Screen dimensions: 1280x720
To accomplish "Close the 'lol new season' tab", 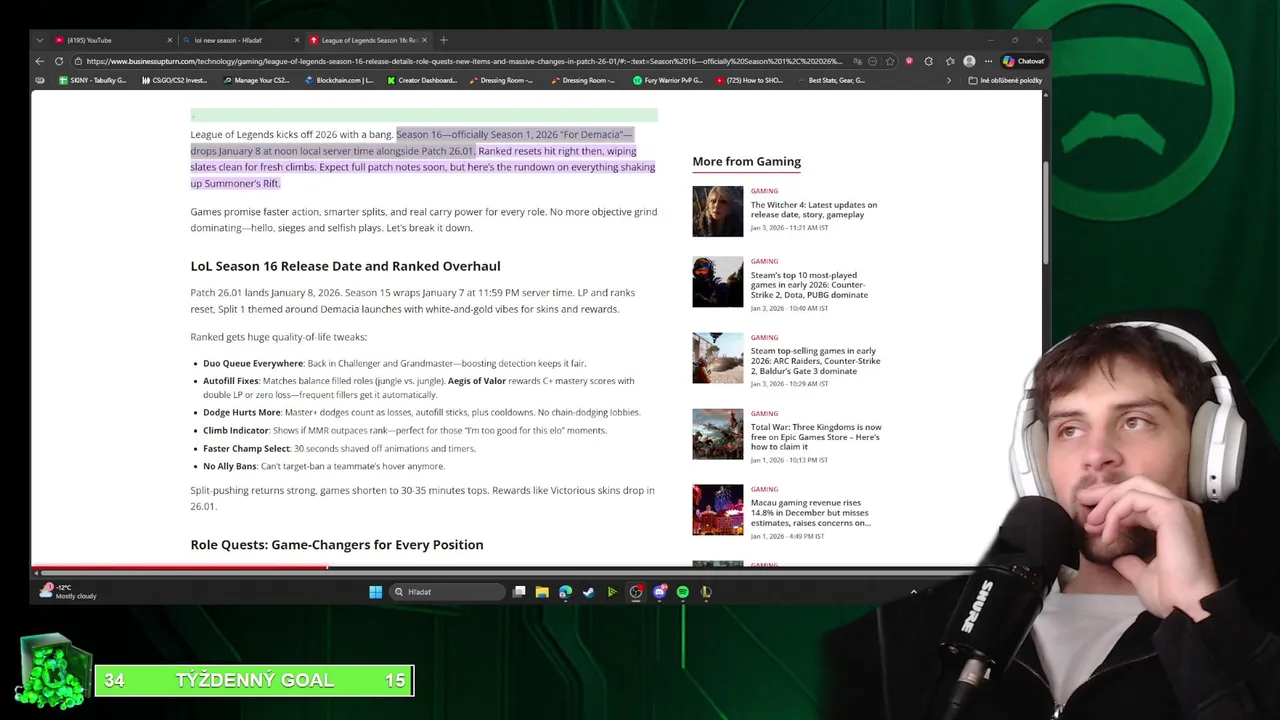I will click(x=297, y=40).
